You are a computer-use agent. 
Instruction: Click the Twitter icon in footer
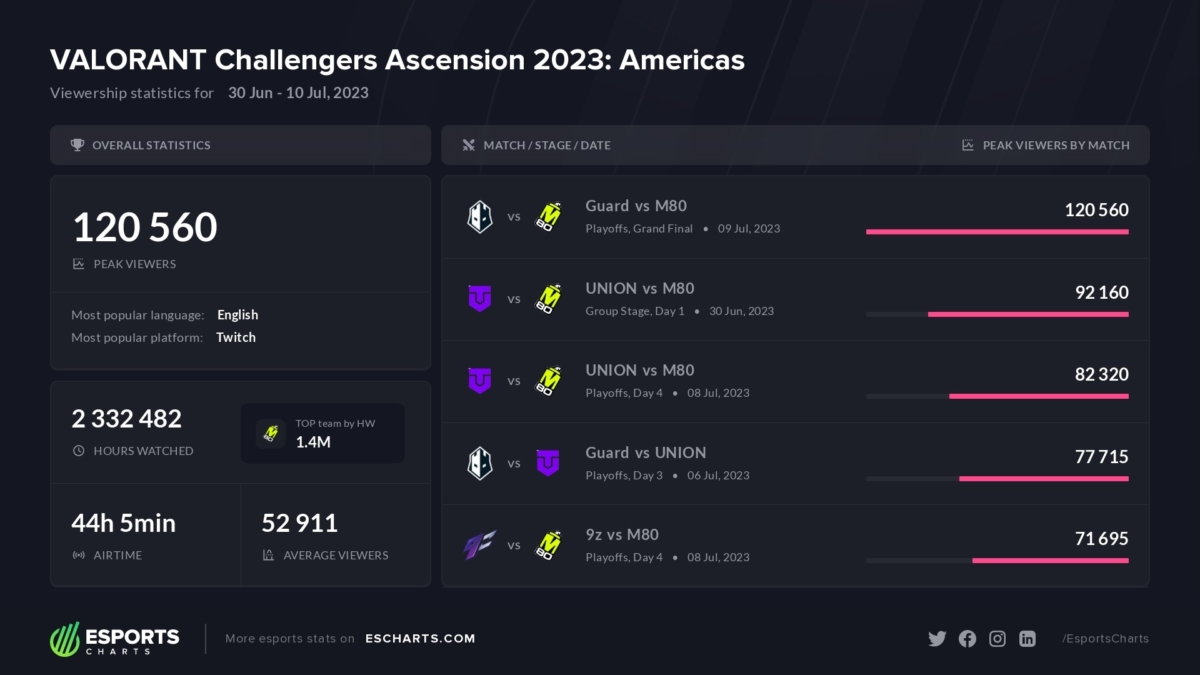[937, 639]
